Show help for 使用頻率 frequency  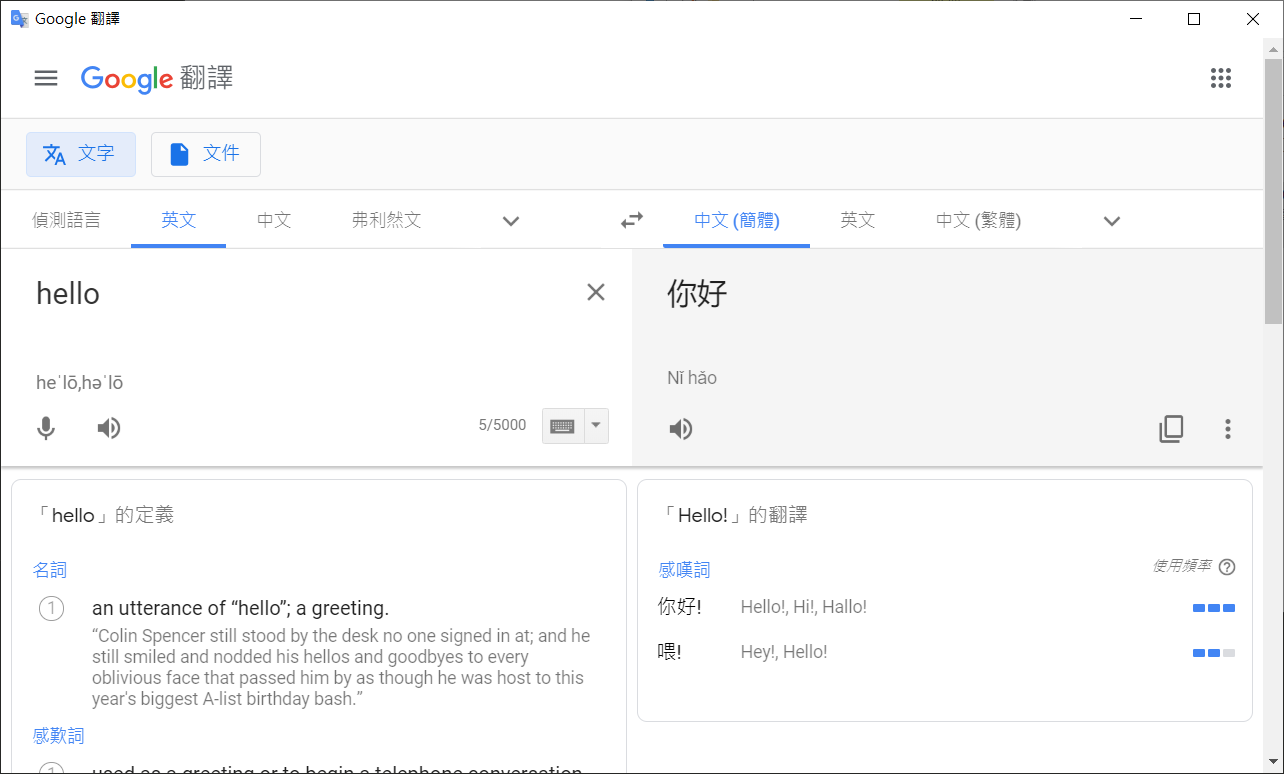pyautogui.click(x=1227, y=567)
